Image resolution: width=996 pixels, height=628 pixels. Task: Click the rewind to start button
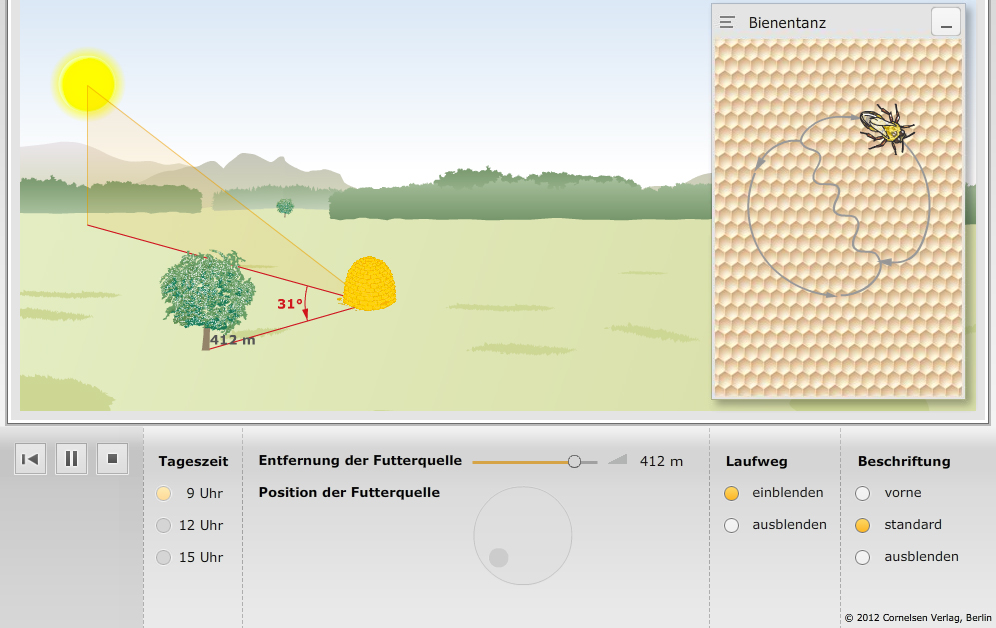click(x=30, y=459)
